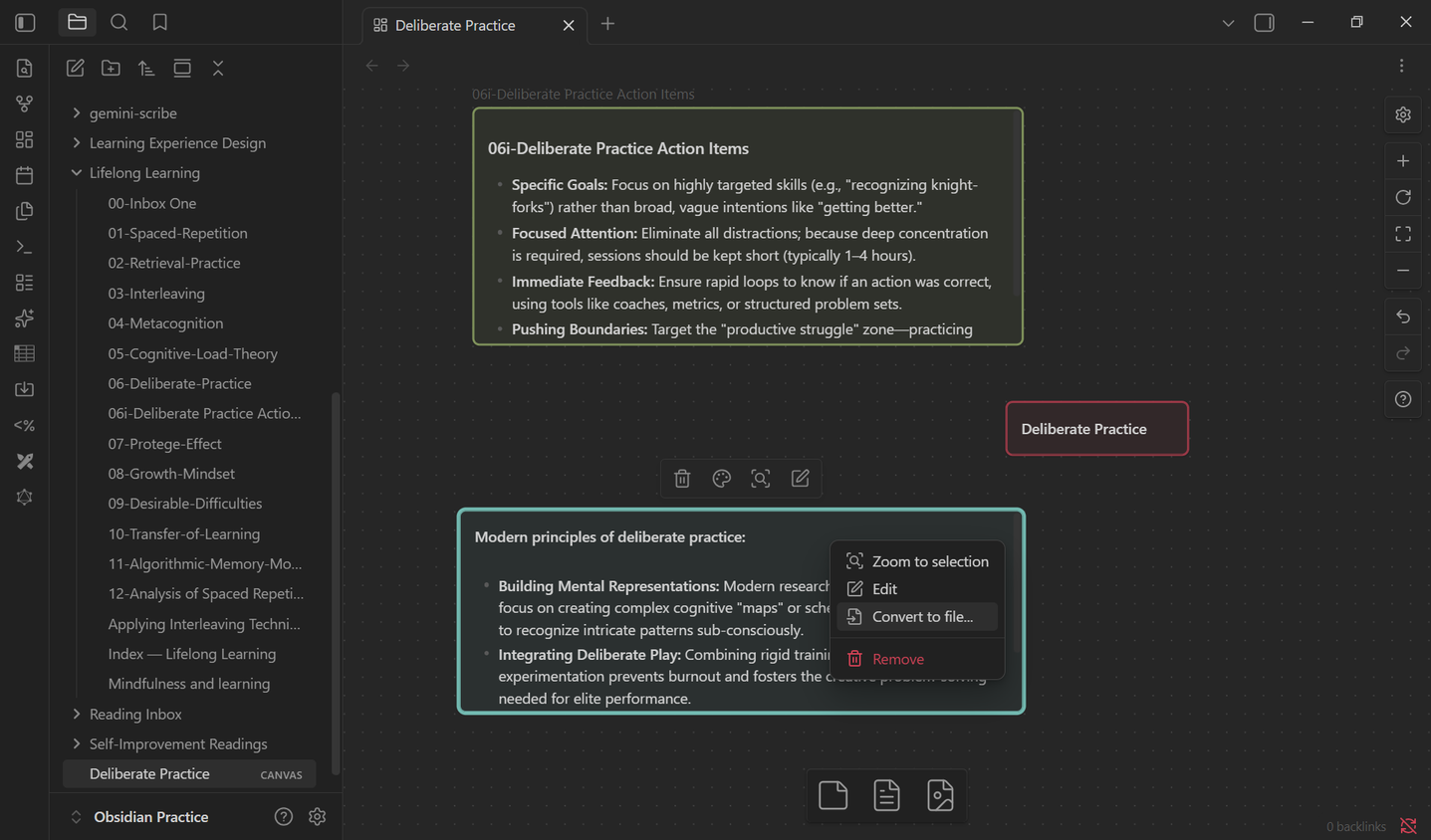The width and height of the screenshot is (1431, 840).
Task: Open graph view icon in ribbon
Action: 25,104
